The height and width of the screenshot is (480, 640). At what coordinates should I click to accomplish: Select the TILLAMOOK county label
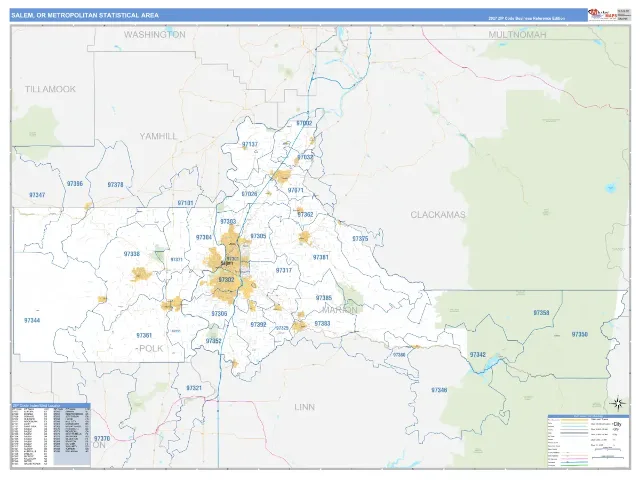[50, 89]
